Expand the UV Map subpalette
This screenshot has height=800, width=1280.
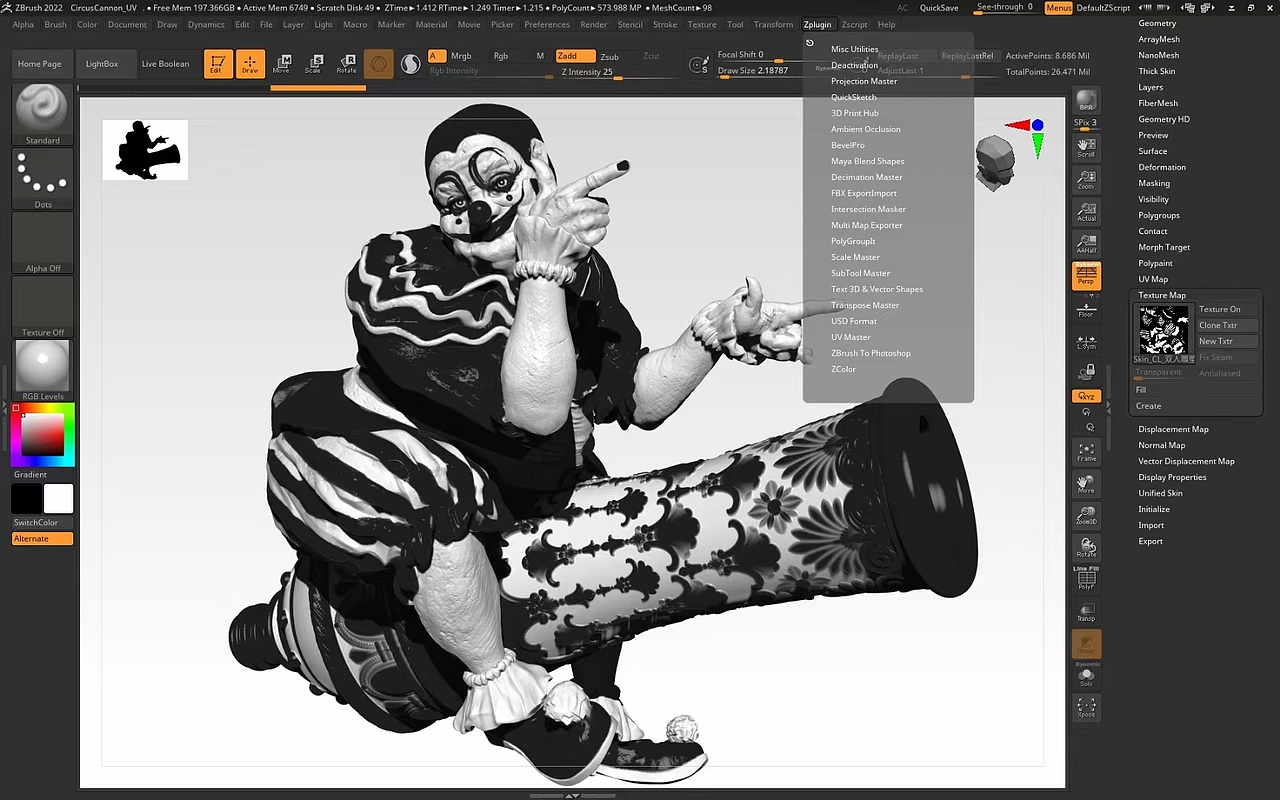(1153, 279)
